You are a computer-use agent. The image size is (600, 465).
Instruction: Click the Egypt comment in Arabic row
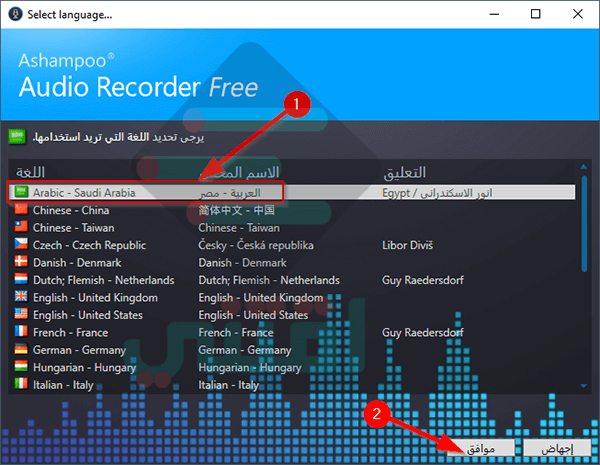pos(437,193)
